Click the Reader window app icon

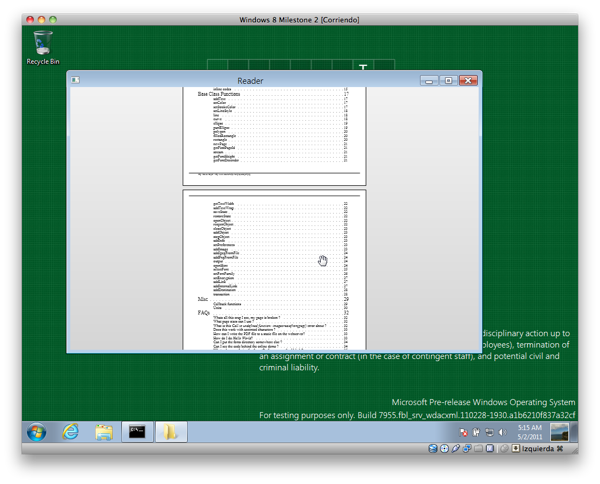75,80
